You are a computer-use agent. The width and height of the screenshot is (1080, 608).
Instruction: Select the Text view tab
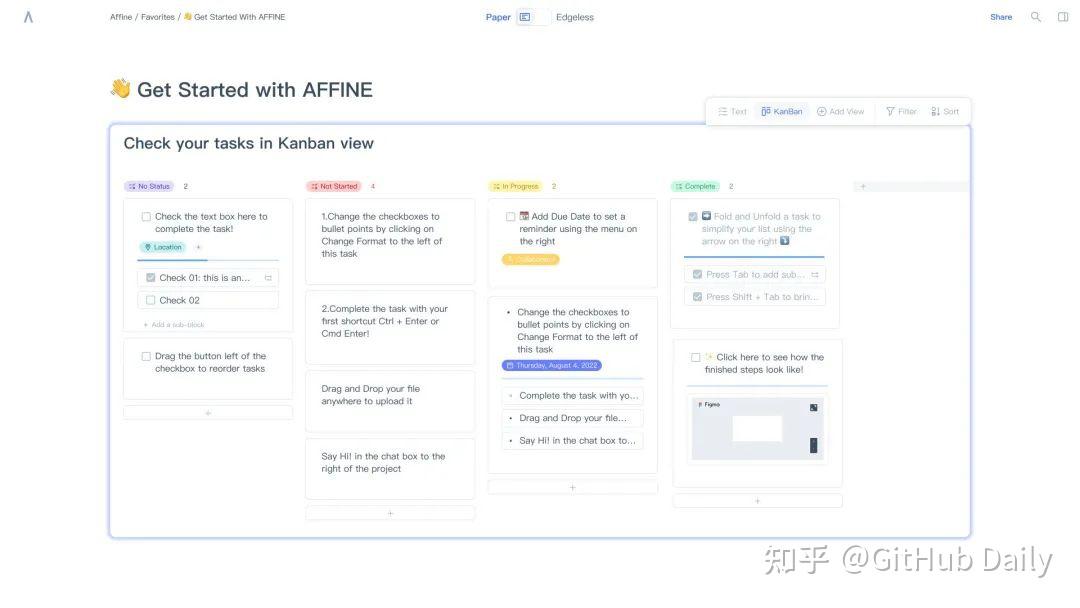click(x=732, y=112)
